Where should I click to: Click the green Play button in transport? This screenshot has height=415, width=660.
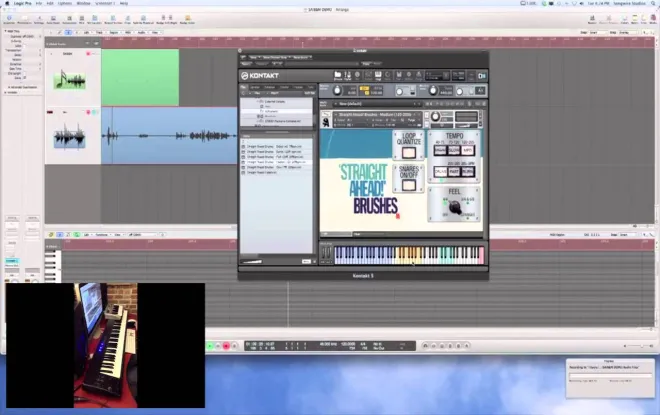[210, 346]
